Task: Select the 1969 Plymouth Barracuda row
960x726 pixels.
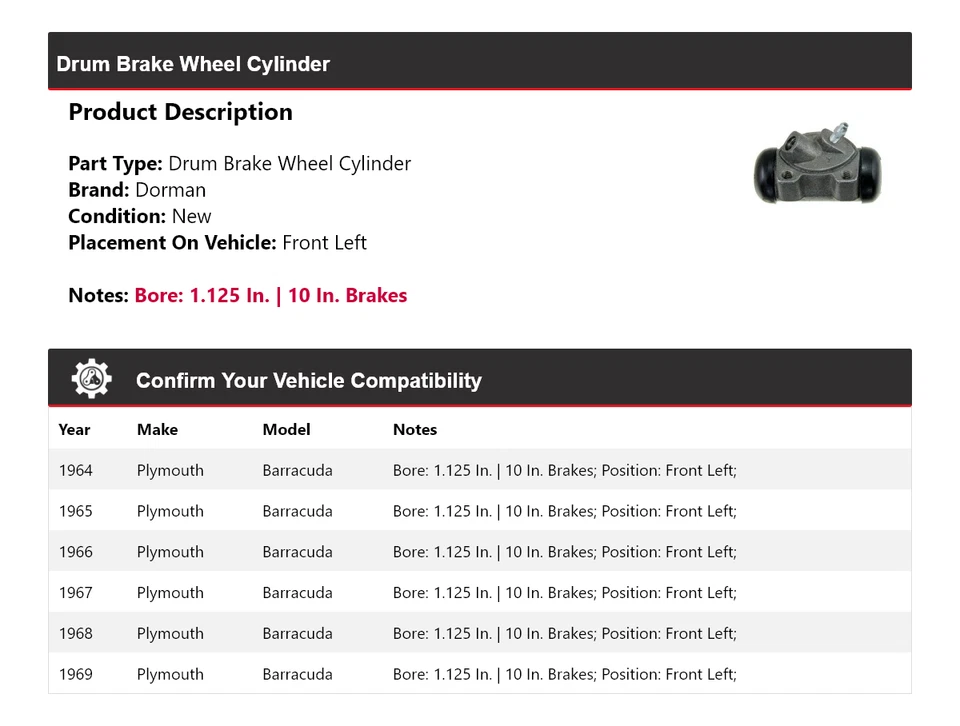Action: (479, 674)
